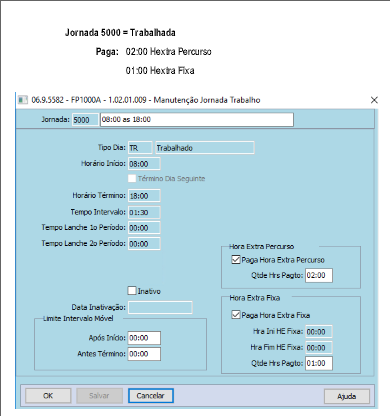Click the Após Início time field

coord(144,338)
